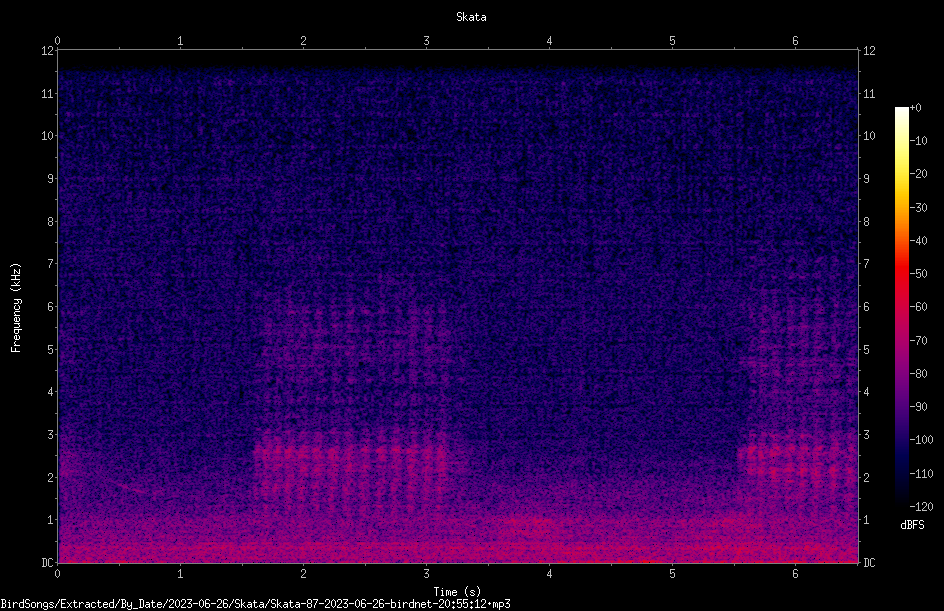Click the '-120' value on the dBFS scale
This screenshot has width=944, height=611.
pos(921,507)
